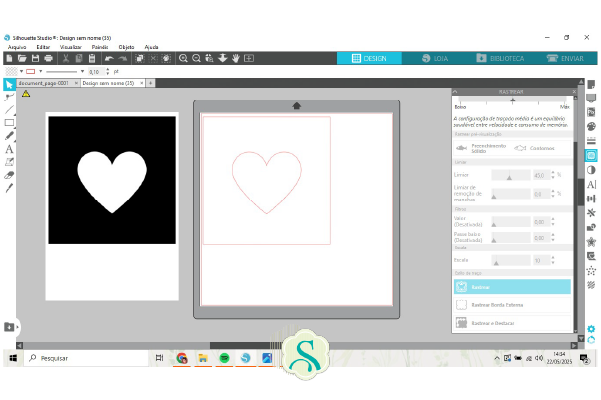Select the Text tool in left toolbar

click(x=9, y=149)
